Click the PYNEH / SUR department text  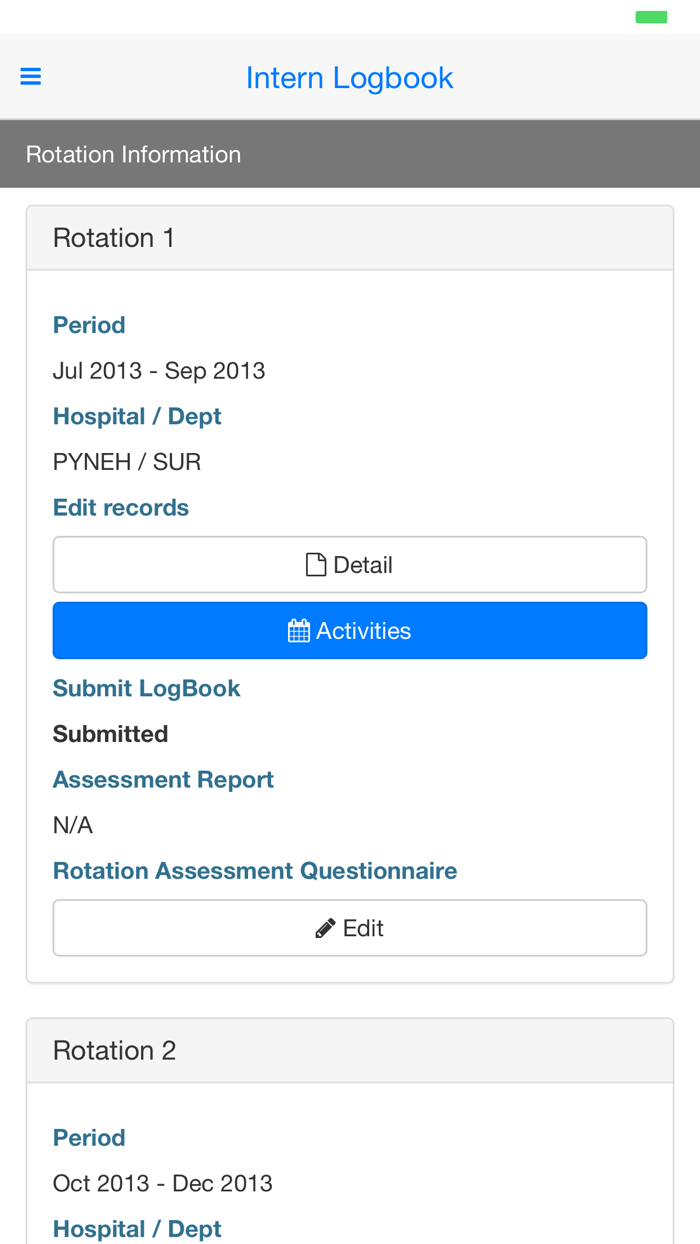pos(127,460)
